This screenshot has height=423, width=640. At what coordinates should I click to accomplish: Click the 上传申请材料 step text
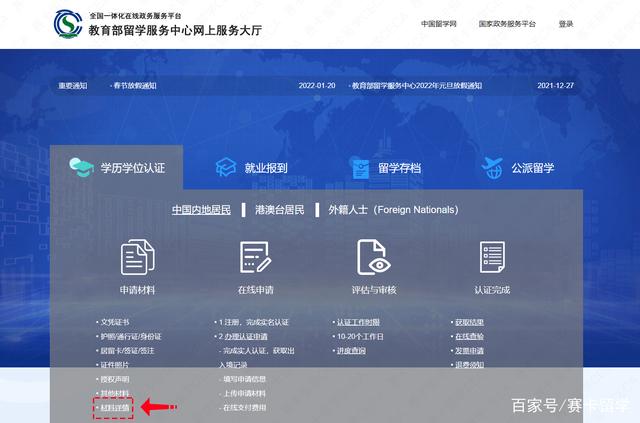pyautogui.click(x=244, y=393)
